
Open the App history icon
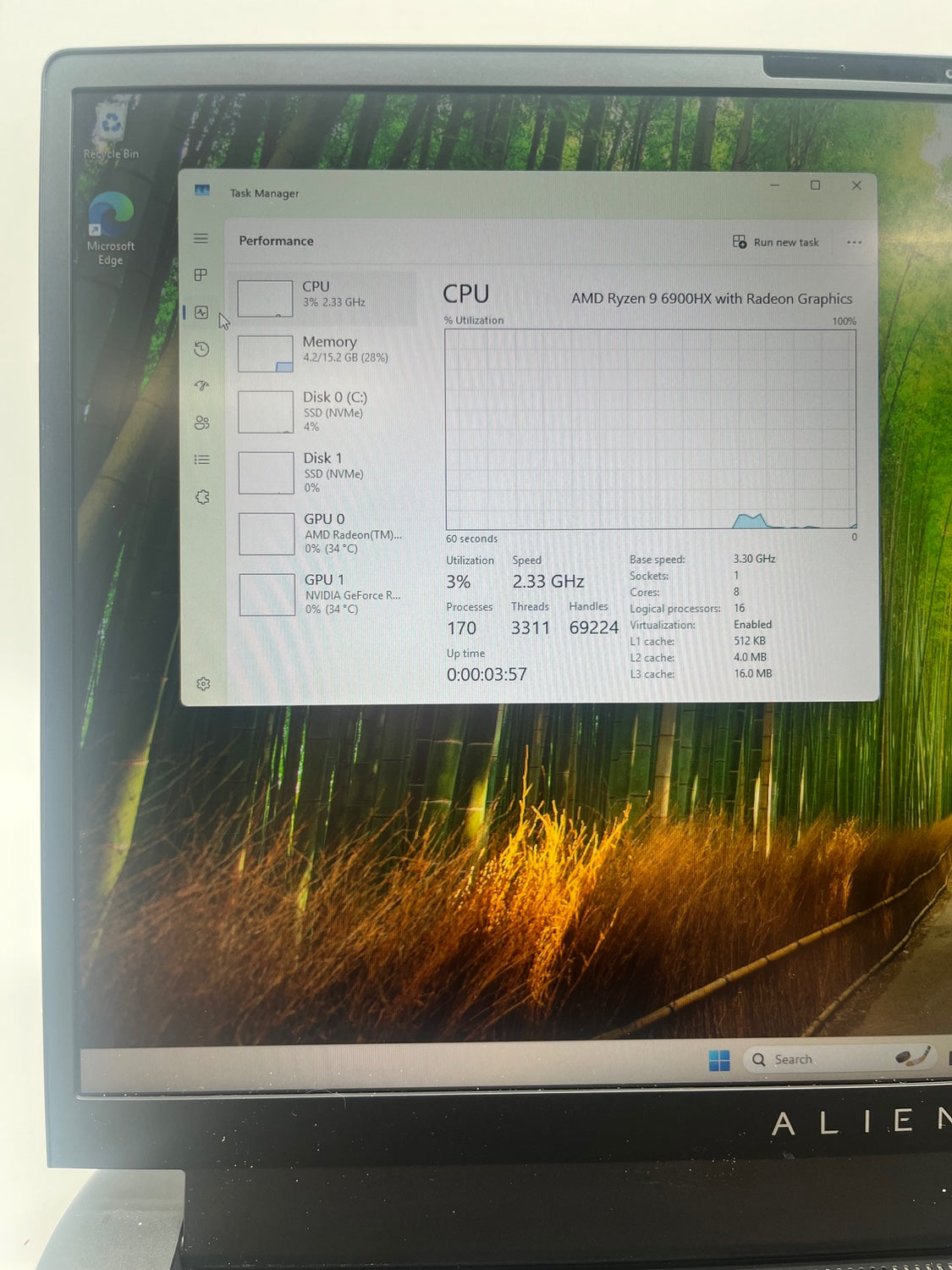(201, 349)
